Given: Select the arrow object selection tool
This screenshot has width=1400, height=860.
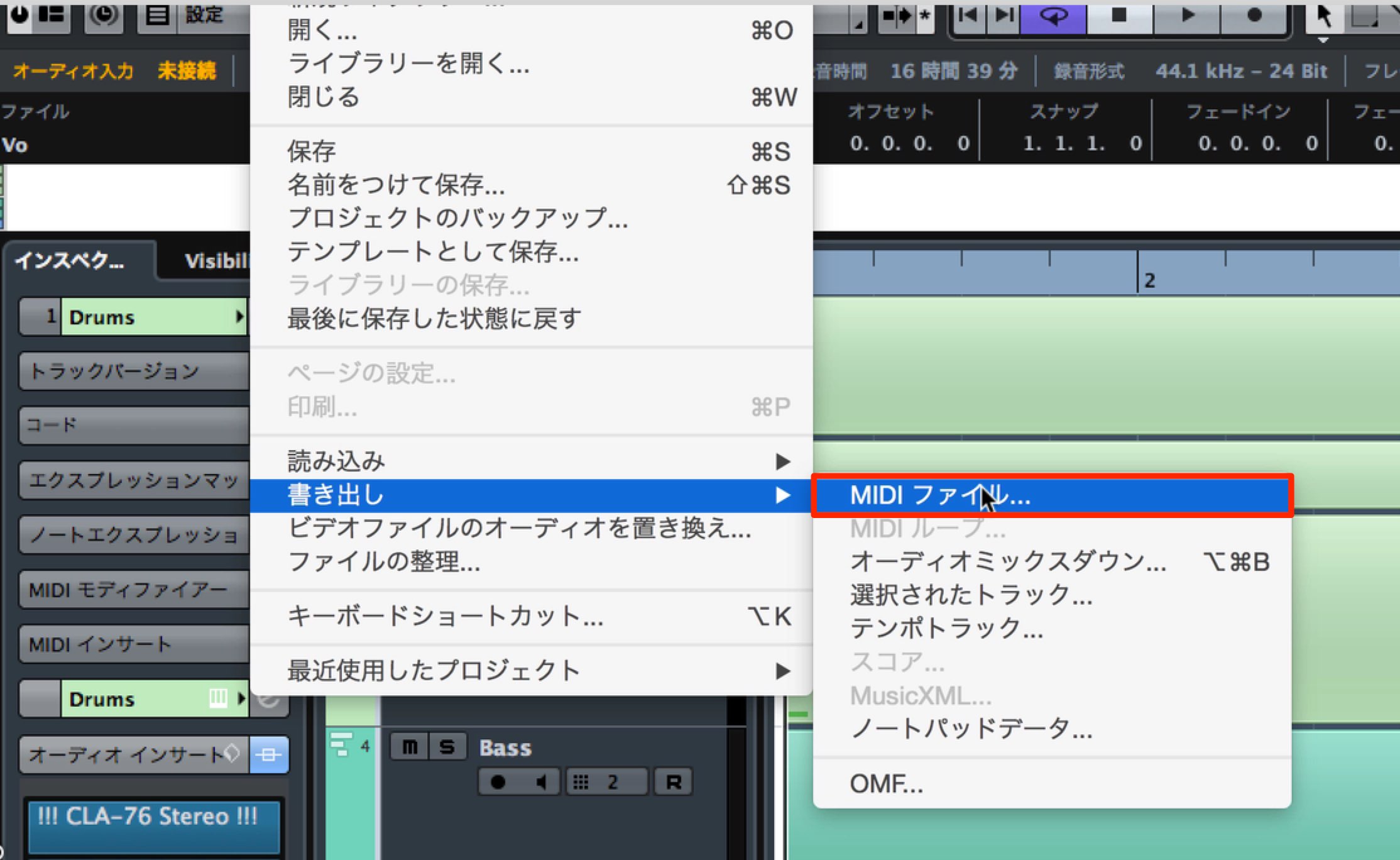Looking at the screenshot, I should 1323,16.
